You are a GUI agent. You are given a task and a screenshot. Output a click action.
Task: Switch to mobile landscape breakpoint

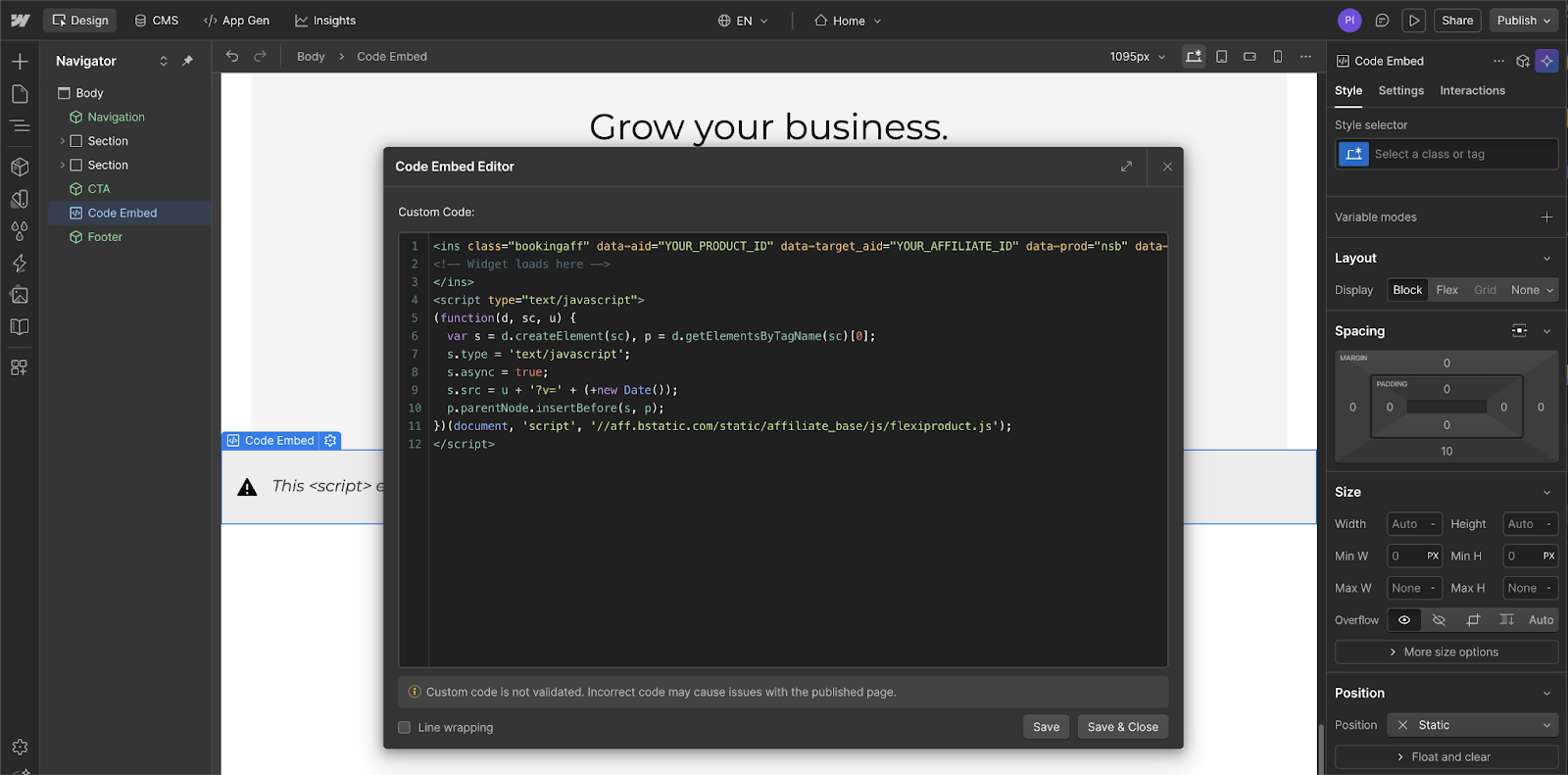tap(1249, 57)
